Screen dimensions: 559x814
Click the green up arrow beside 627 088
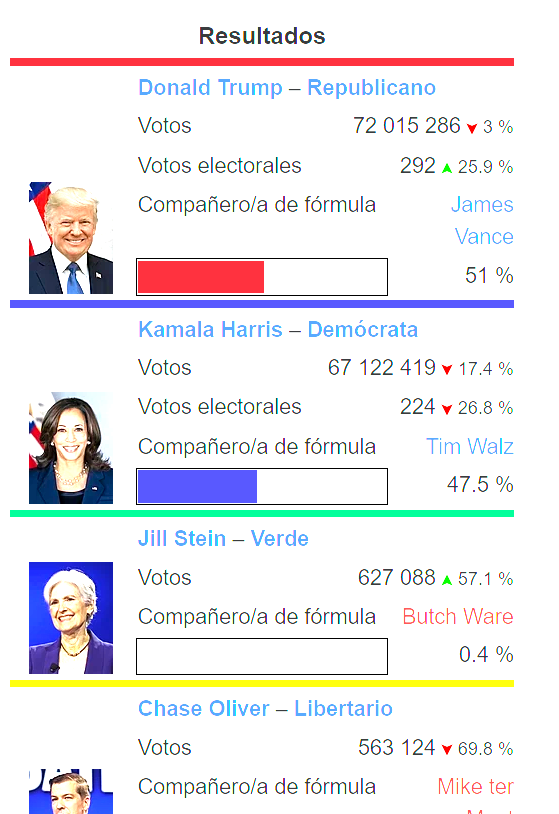(447, 580)
